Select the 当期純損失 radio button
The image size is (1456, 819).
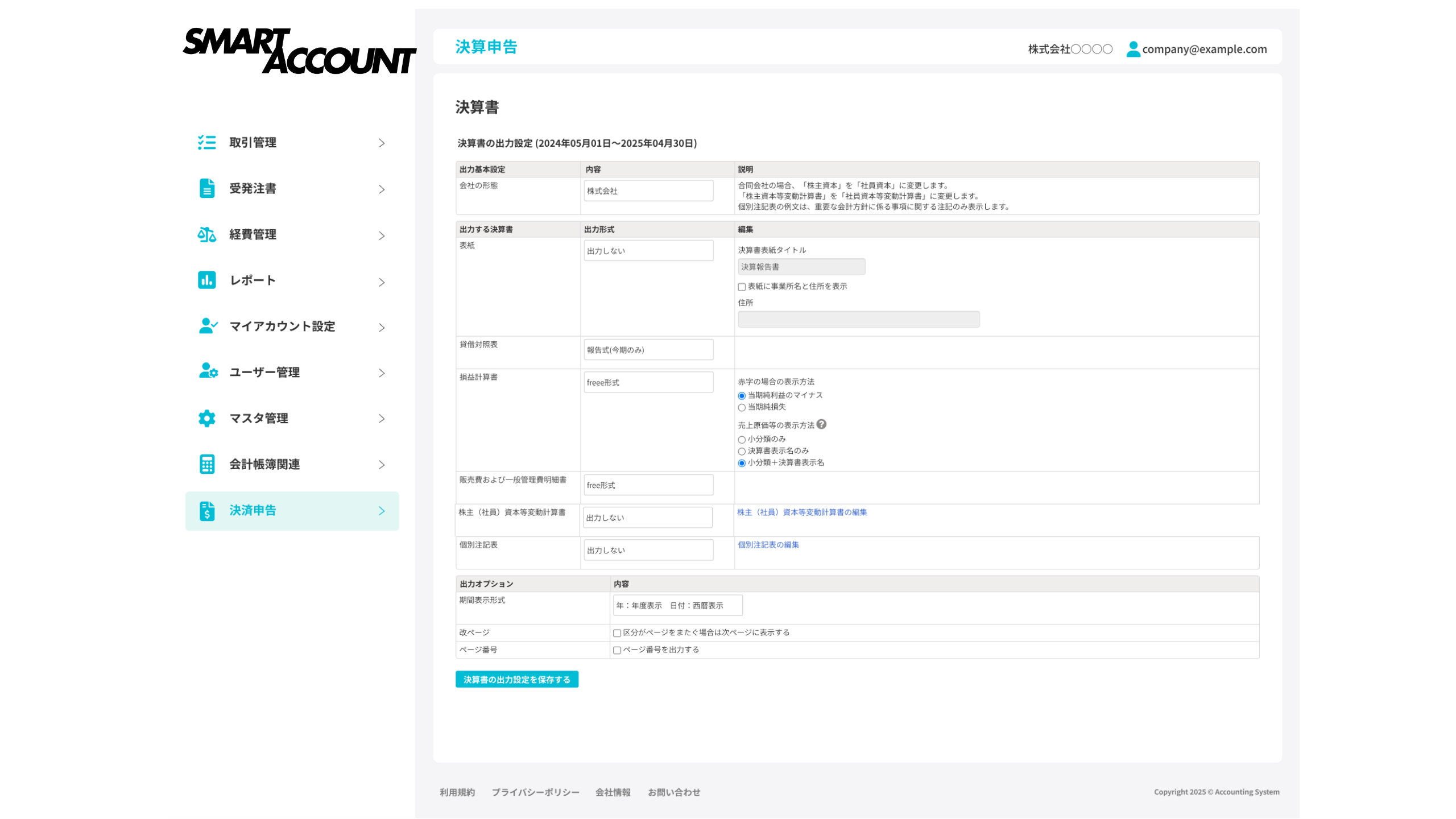coord(742,407)
